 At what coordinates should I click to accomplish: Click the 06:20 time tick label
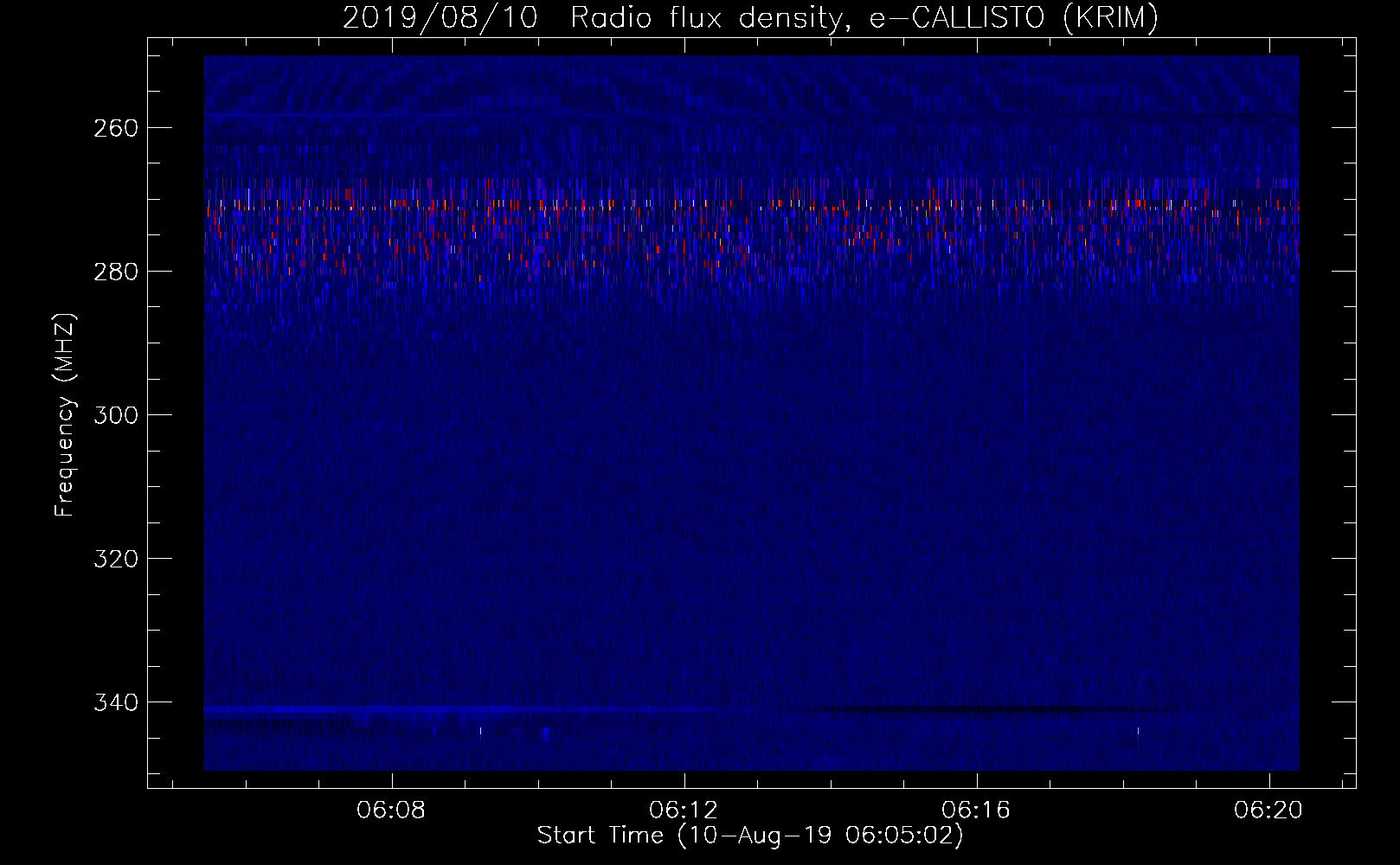coord(1269,810)
